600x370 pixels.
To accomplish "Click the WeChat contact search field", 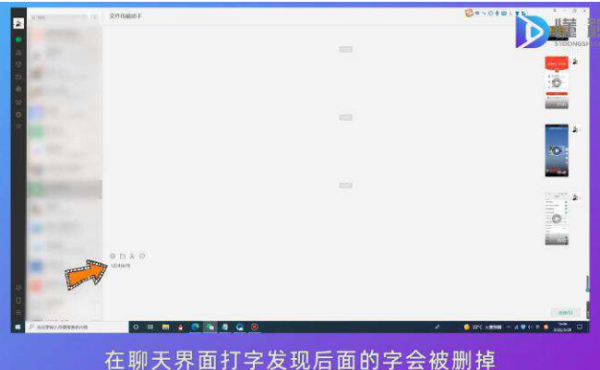I will pyautogui.click(x=59, y=17).
